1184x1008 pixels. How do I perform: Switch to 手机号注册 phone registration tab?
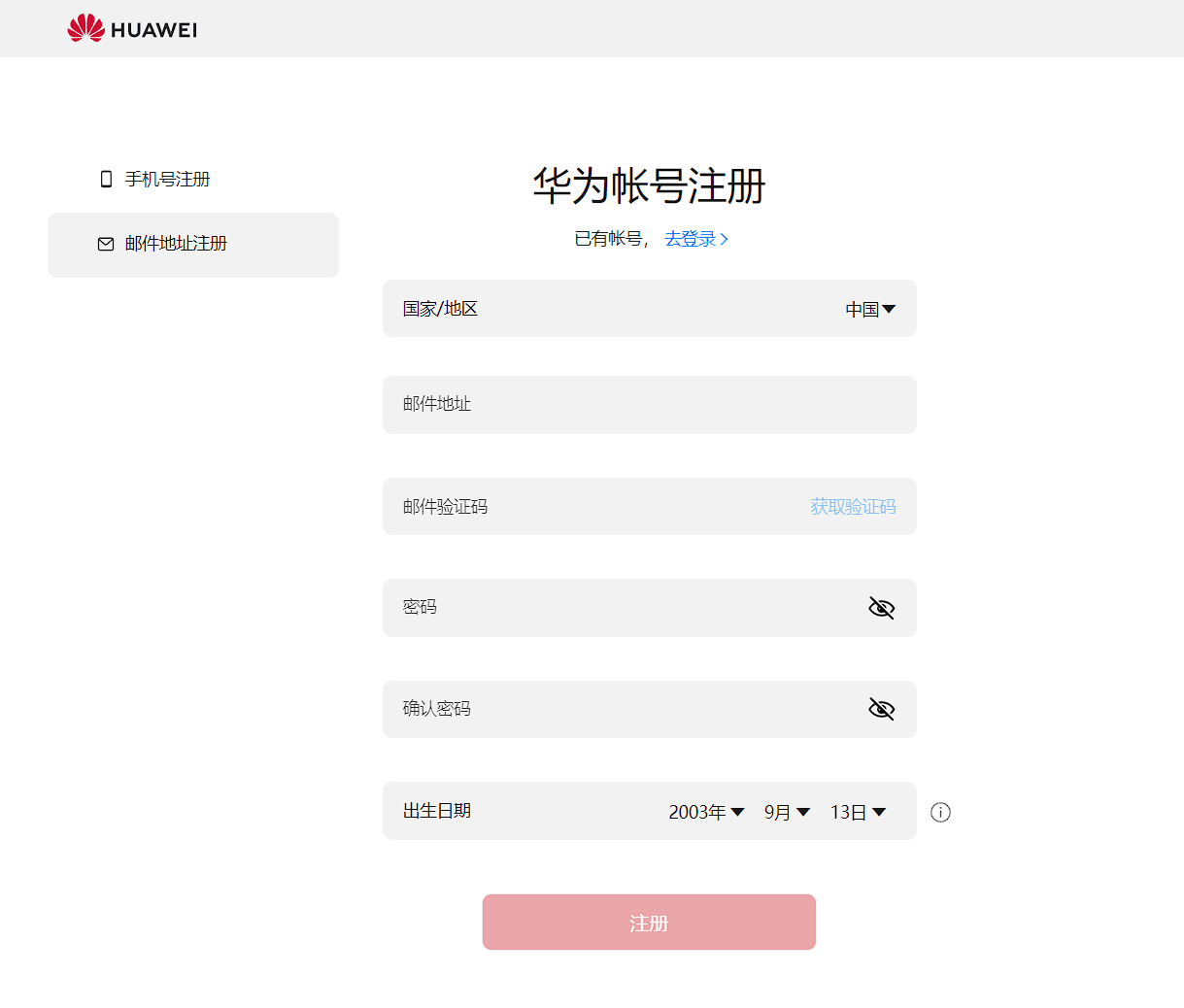[193, 180]
